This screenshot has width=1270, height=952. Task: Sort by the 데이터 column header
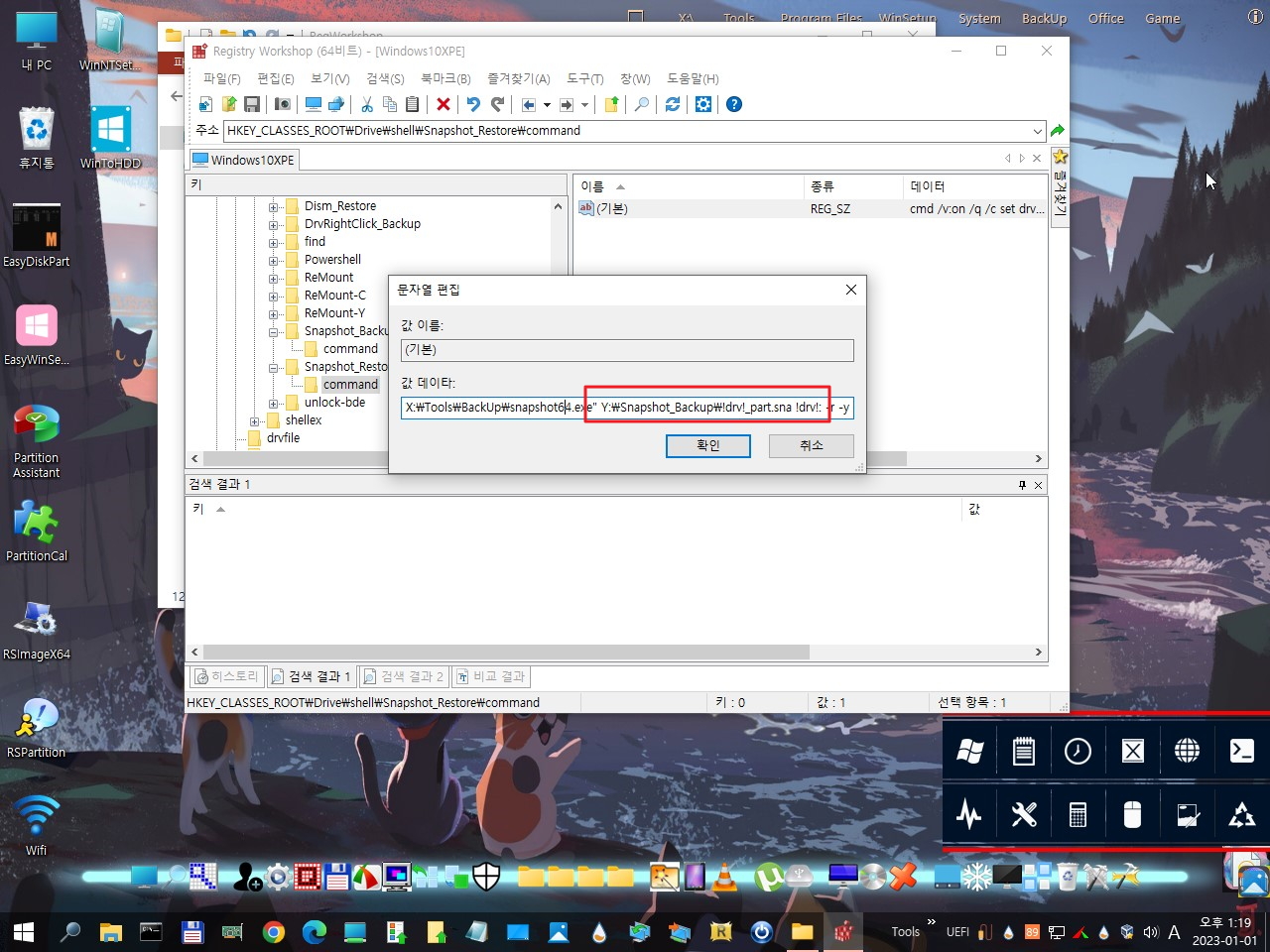[974, 186]
